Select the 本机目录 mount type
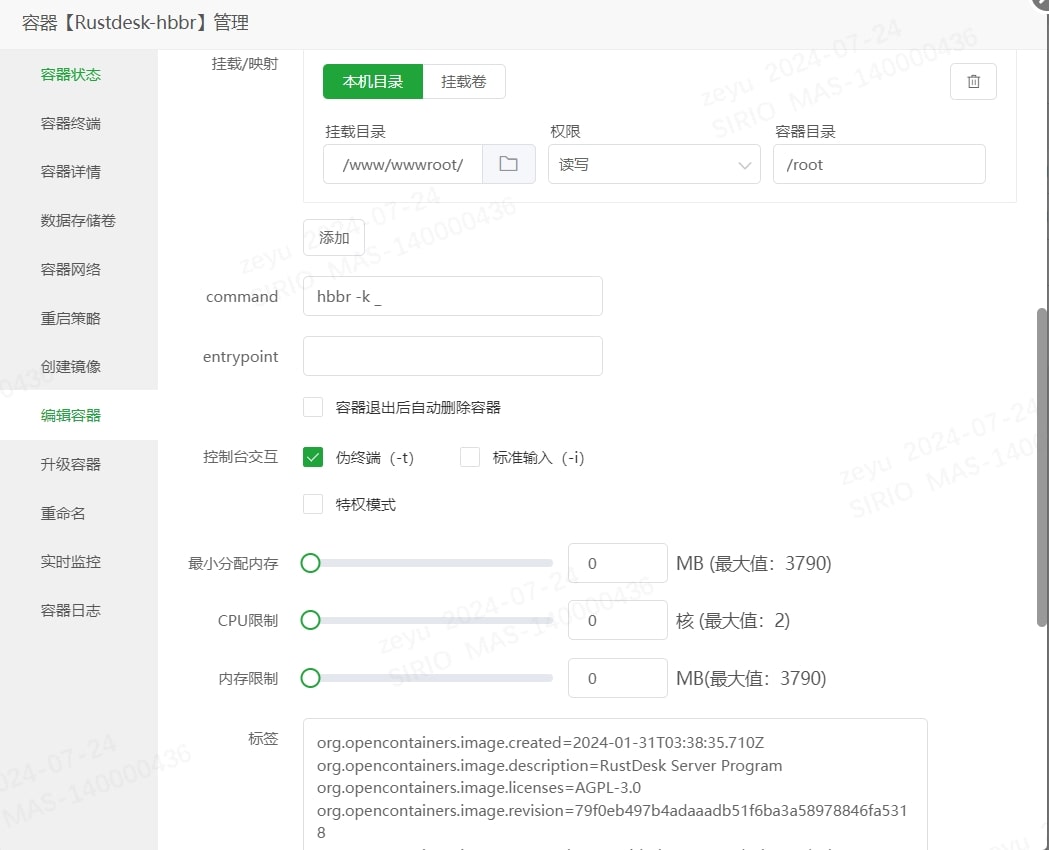This screenshot has width=1049, height=850. 373,82
